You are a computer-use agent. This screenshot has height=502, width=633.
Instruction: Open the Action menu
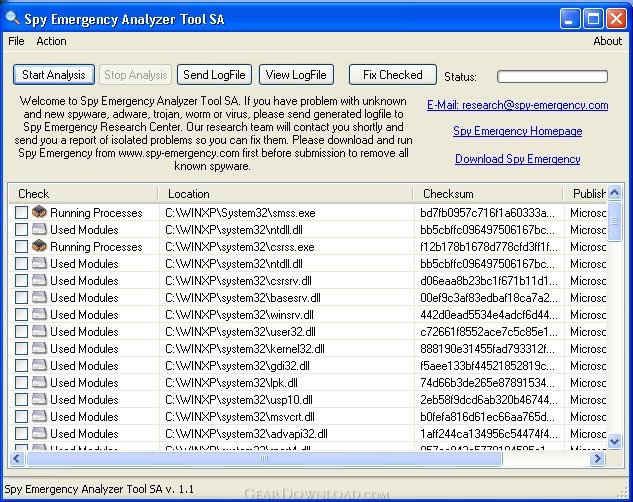[51, 41]
